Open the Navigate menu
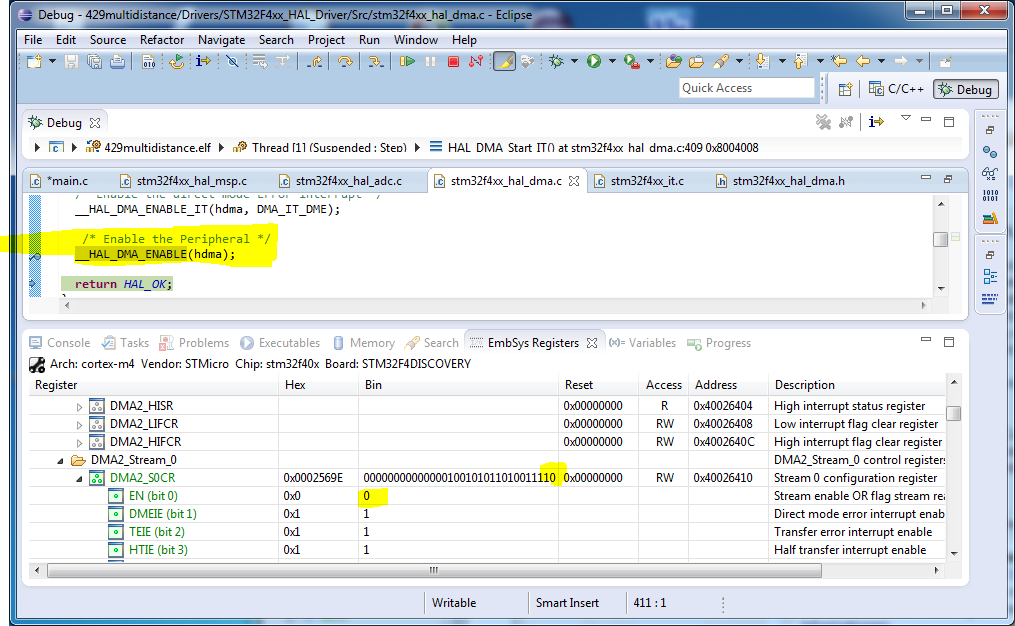The height and width of the screenshot is (626, 1015). pos(221,39)
